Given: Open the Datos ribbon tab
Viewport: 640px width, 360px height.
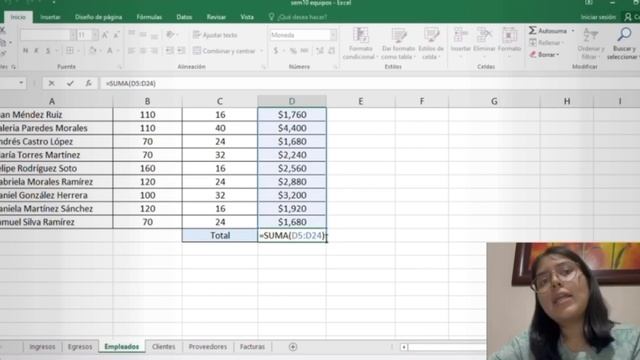Looking at the screenshot, I should pos(184,17).
